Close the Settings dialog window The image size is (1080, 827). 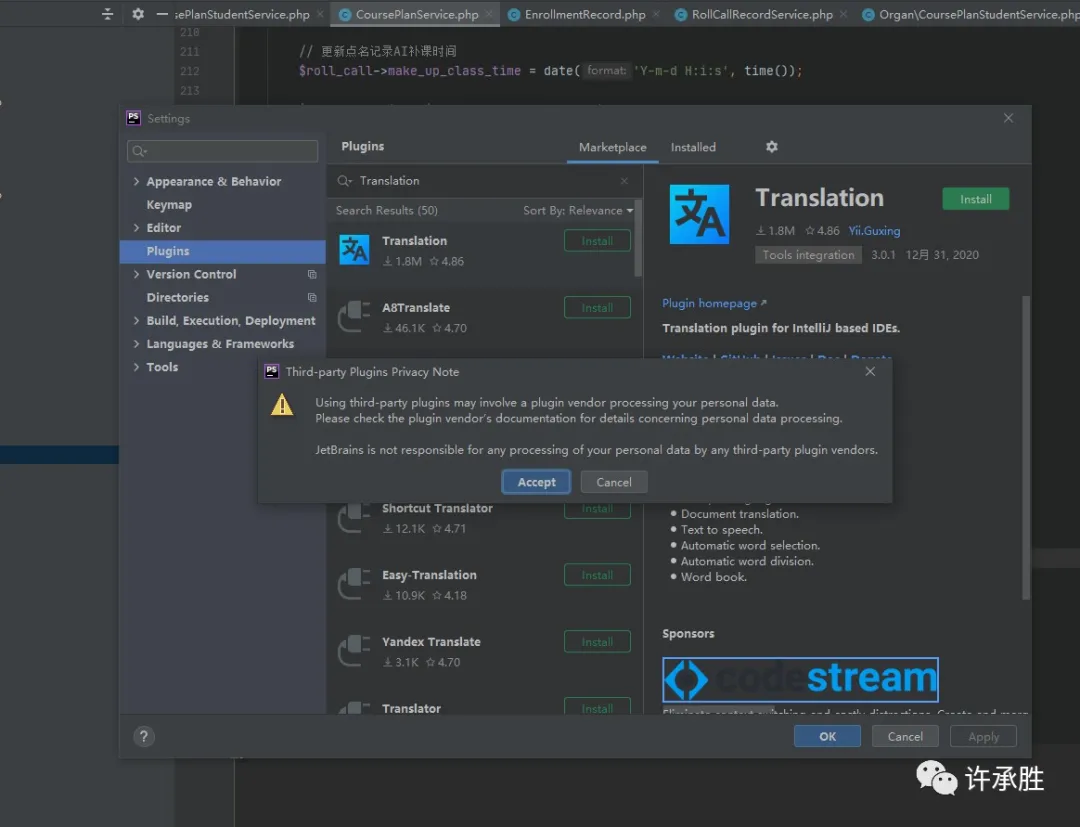click(x=1008, y=118)
